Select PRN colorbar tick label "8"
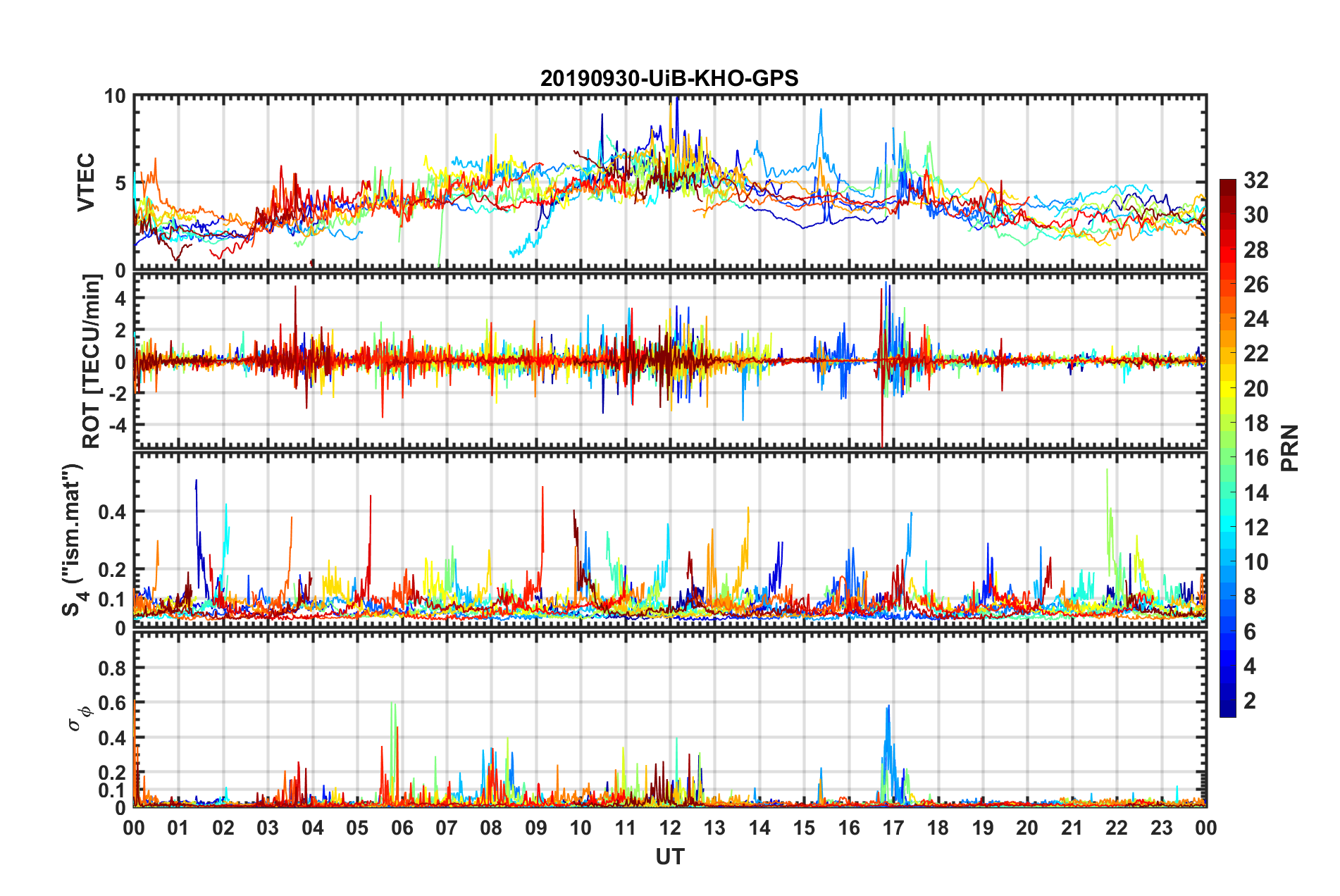 tap(1250, 597)
